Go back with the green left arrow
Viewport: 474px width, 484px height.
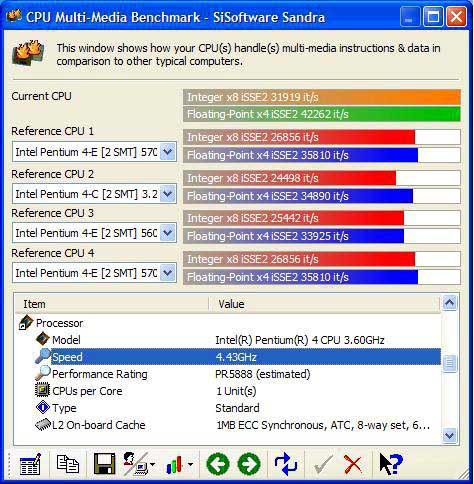coord(218,464)
